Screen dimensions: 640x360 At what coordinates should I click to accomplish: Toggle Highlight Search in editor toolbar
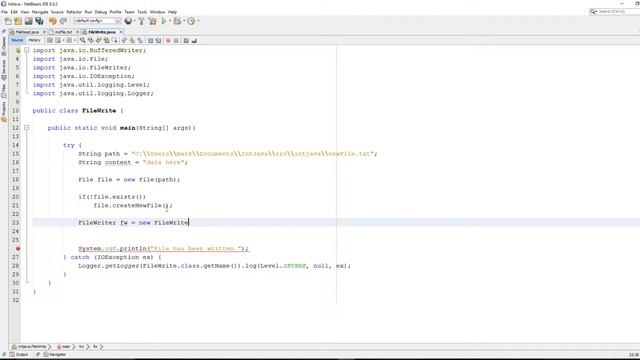(107, 40)
